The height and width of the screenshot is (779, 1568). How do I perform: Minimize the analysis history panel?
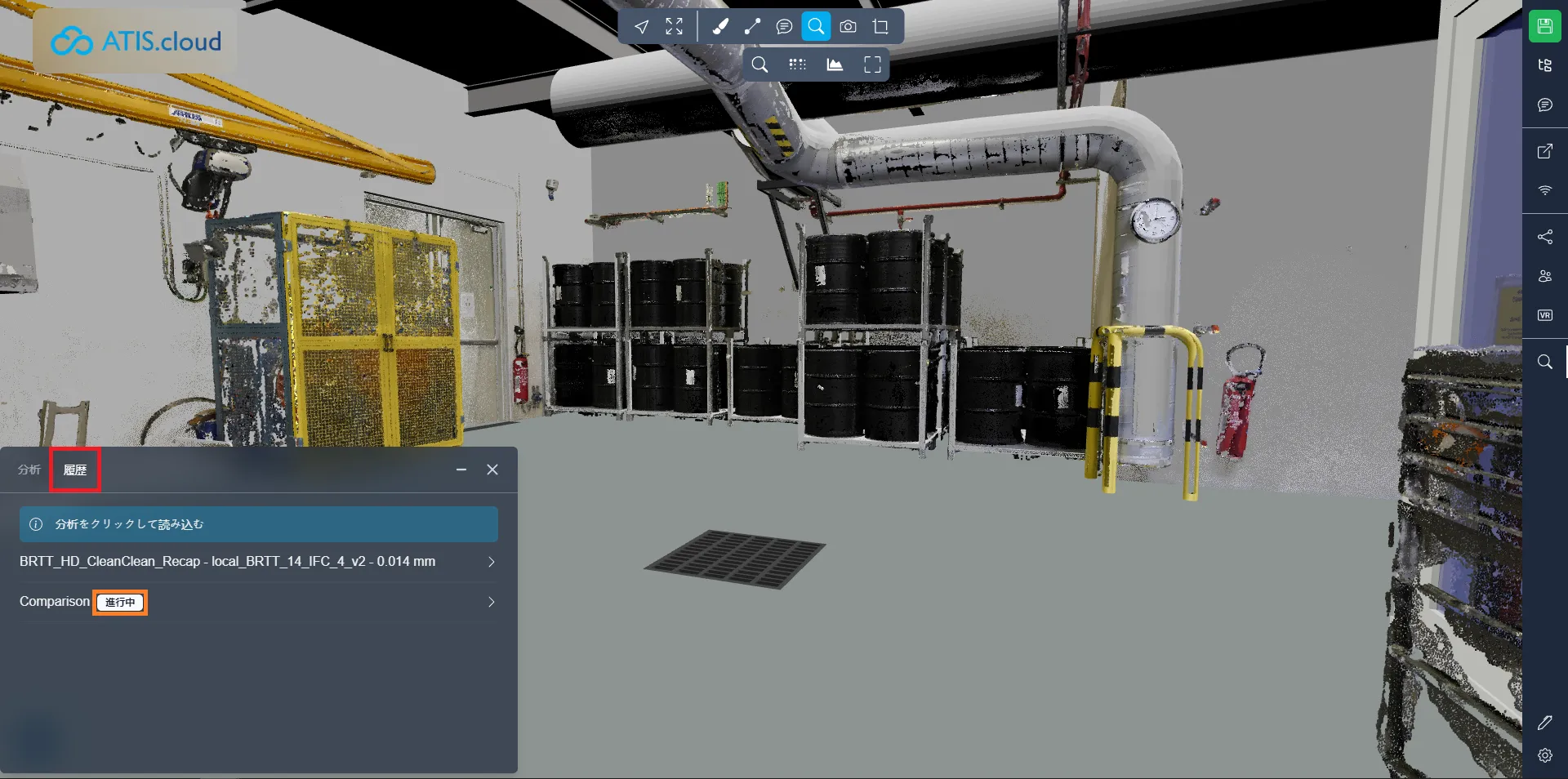coord(461,470)
